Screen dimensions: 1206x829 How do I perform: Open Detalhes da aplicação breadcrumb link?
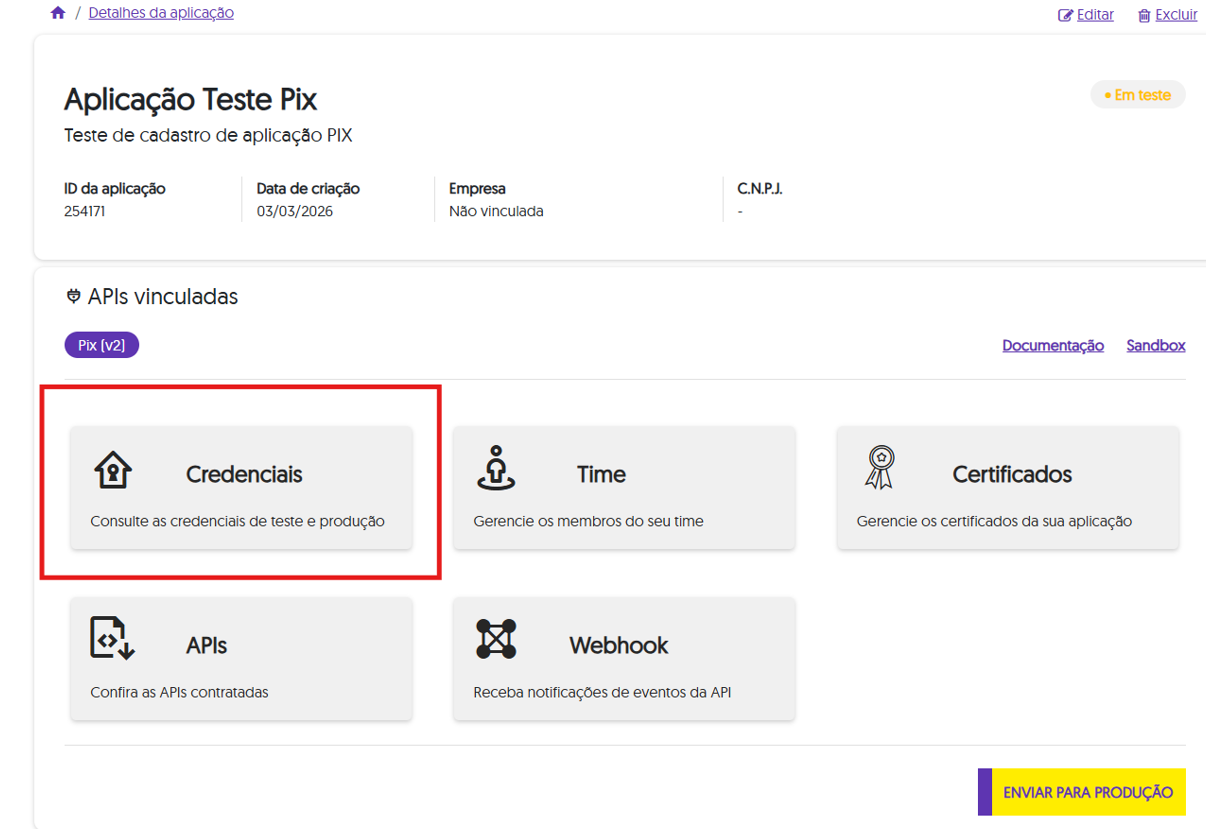(161, 13)
